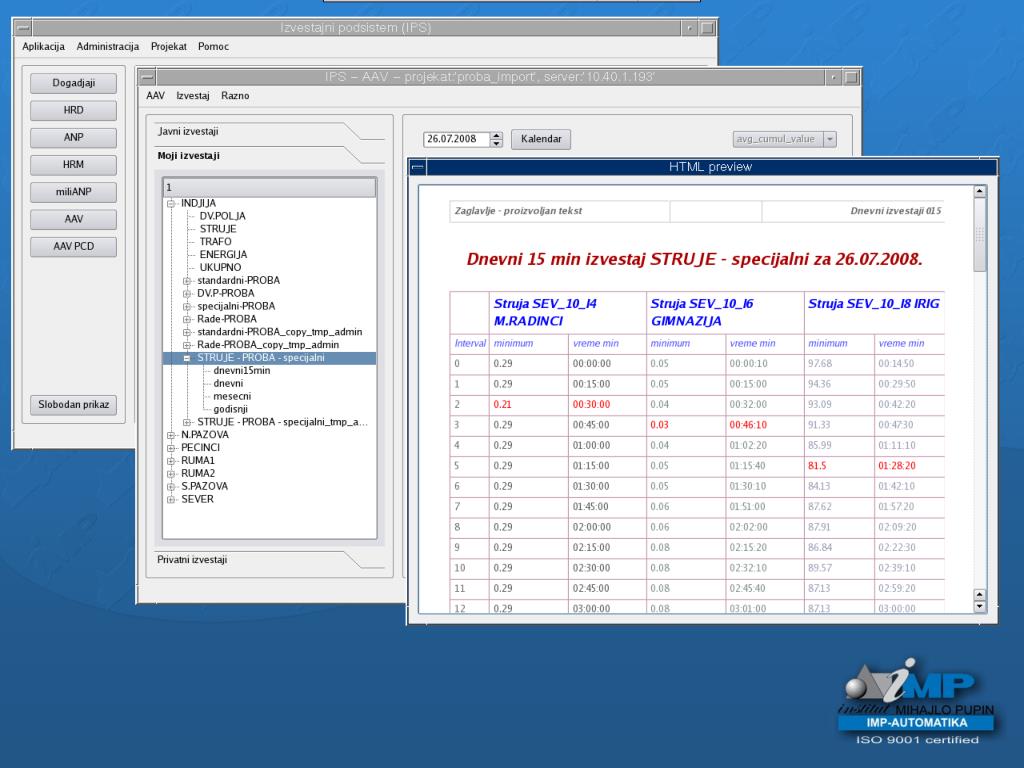Select the mesecni report item

coord(231,396)
